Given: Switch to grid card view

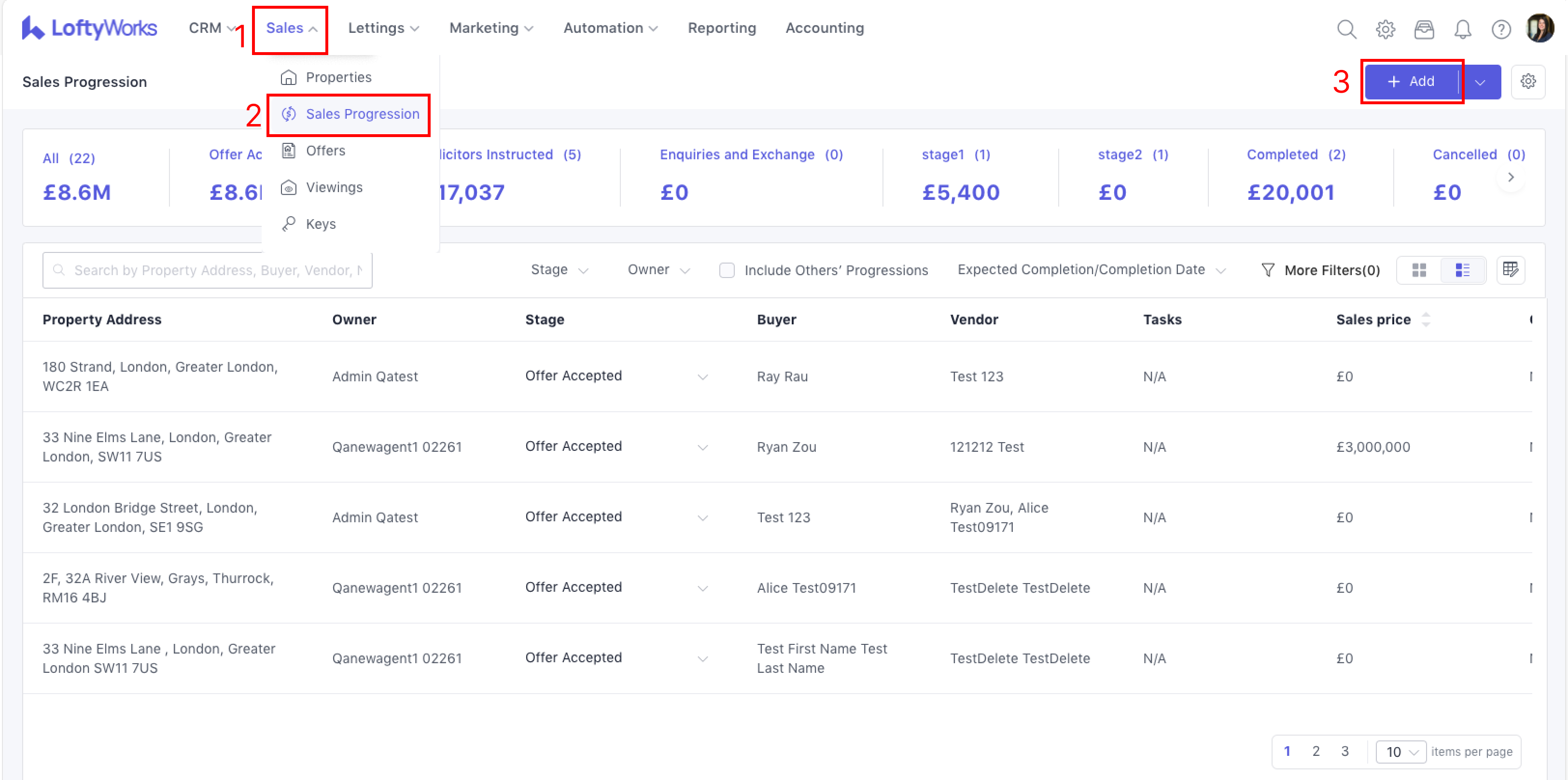Looking at the screenshot, I should [x=1419, y=270].
